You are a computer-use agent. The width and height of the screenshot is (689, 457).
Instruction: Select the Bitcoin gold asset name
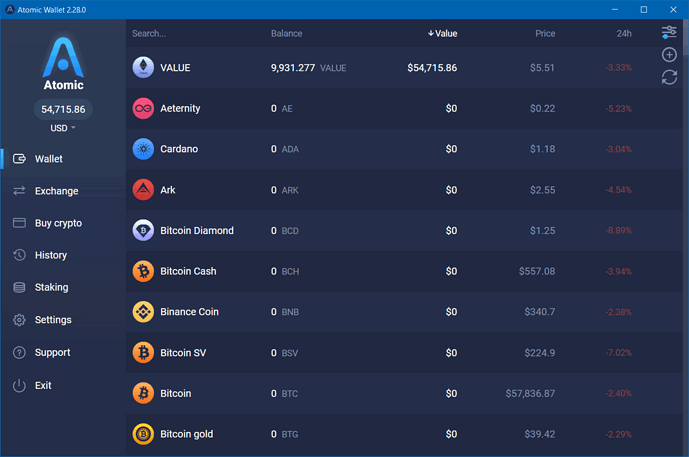[x=186, y=434]
